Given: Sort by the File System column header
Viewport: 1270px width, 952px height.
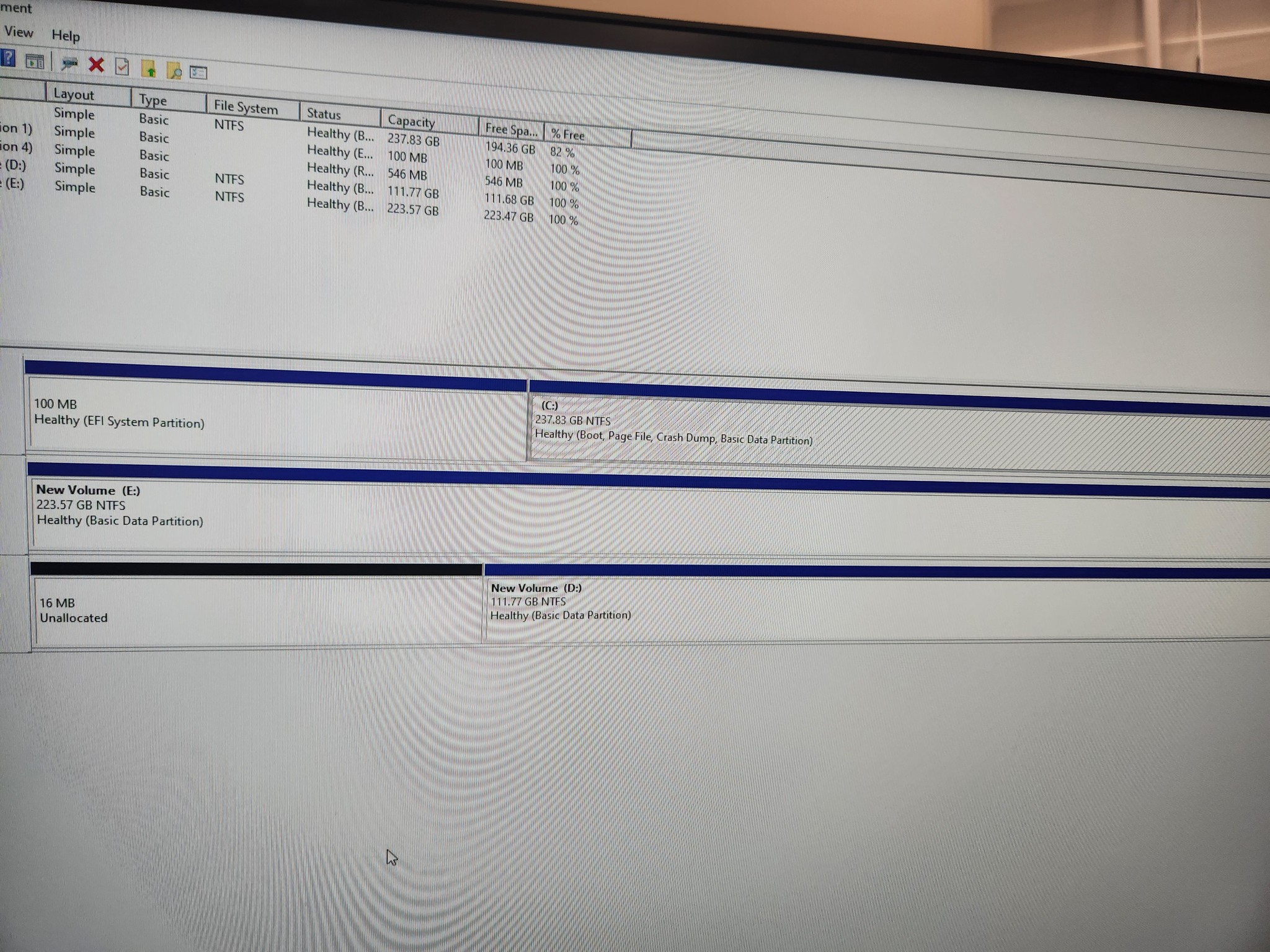Looking at the screenshot, I should click(x=253, y=108).
